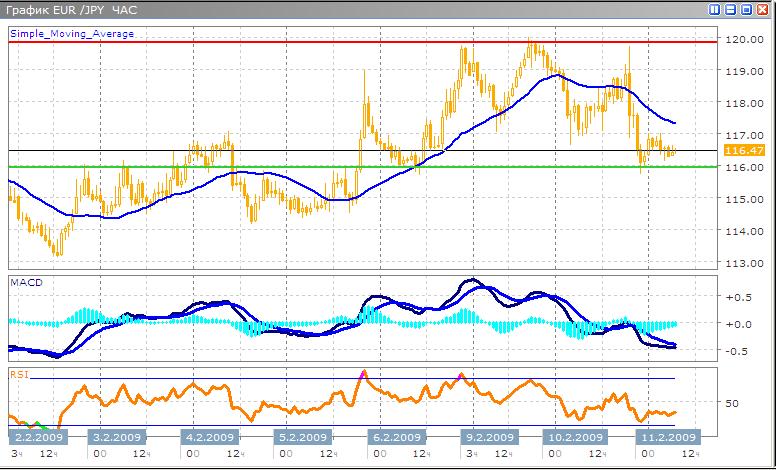776x470 pixels.
Task: Select the 6.2.2009 date marker
Action: [393, 437]
